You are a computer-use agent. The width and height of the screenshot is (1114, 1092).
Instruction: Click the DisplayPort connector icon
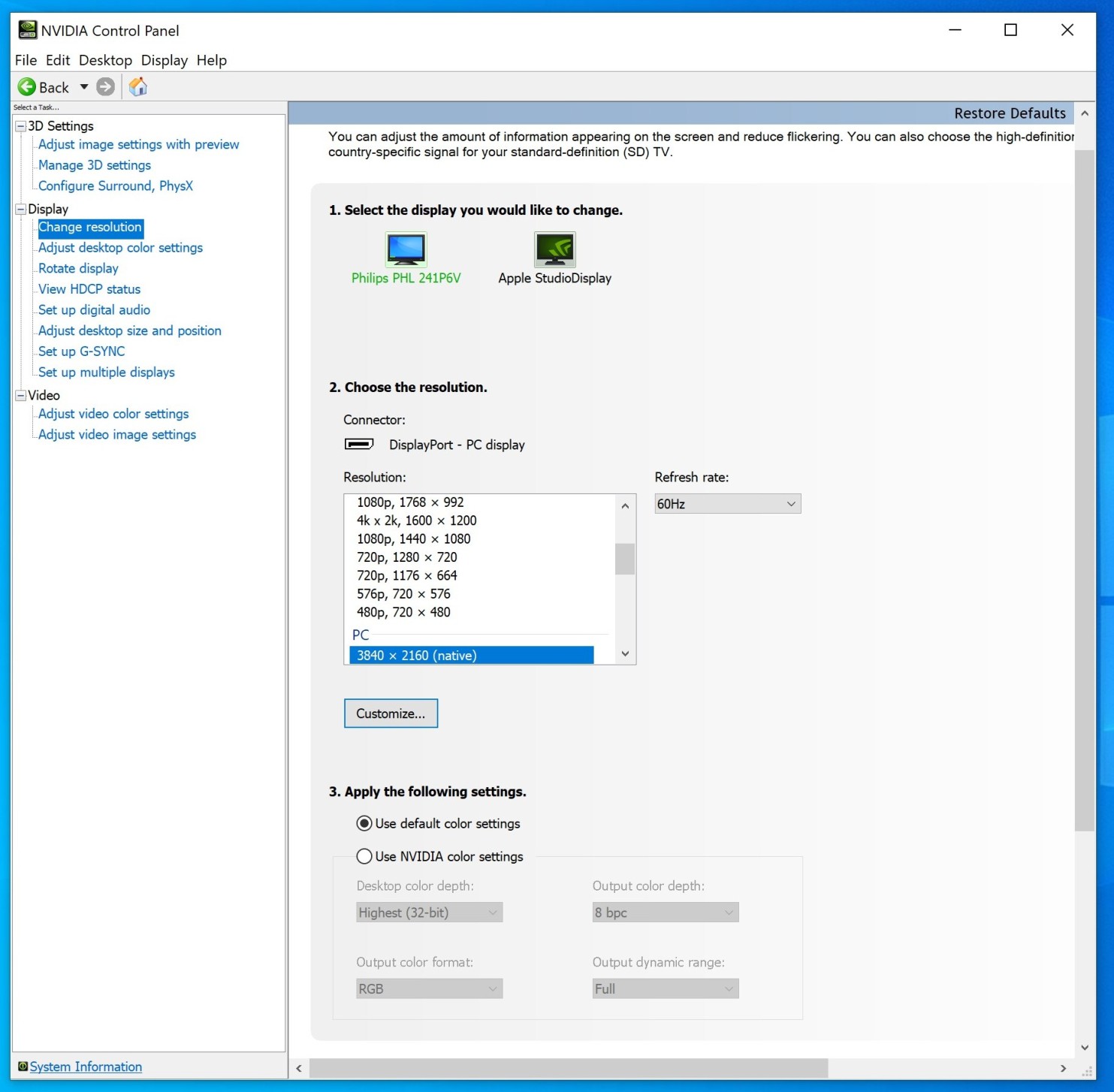point(359,444)
